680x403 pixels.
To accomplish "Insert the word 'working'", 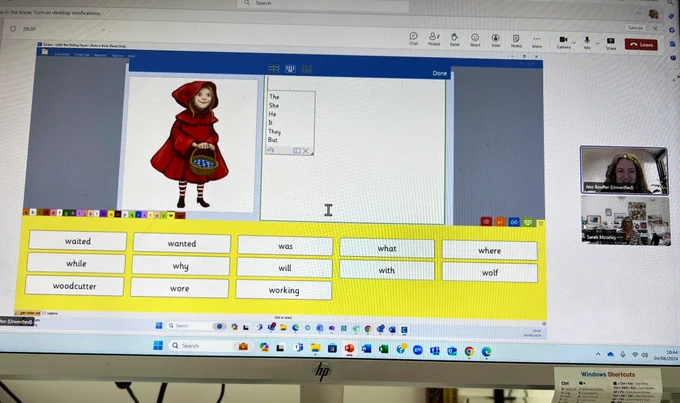I will tap(284, 290).
